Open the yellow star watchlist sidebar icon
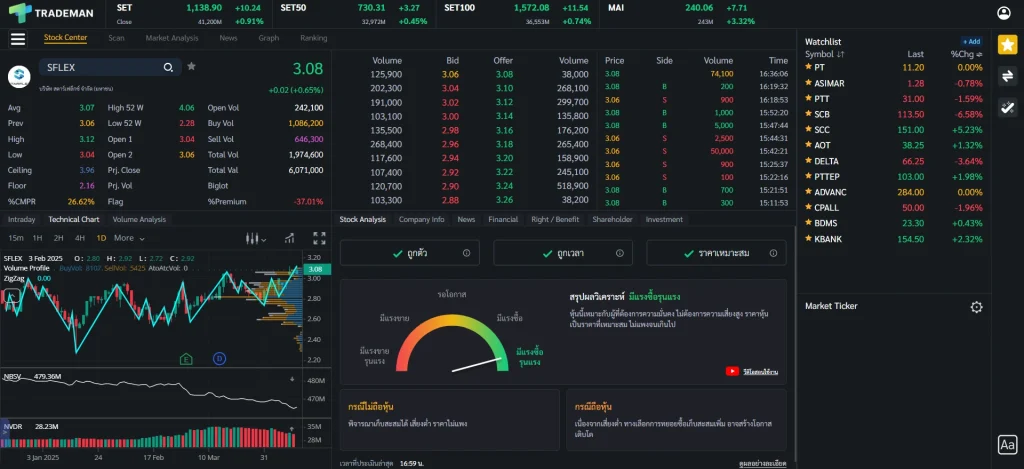Viewport: 1024px width, 469px height. pyautogui.click(x=1007, y=44)
